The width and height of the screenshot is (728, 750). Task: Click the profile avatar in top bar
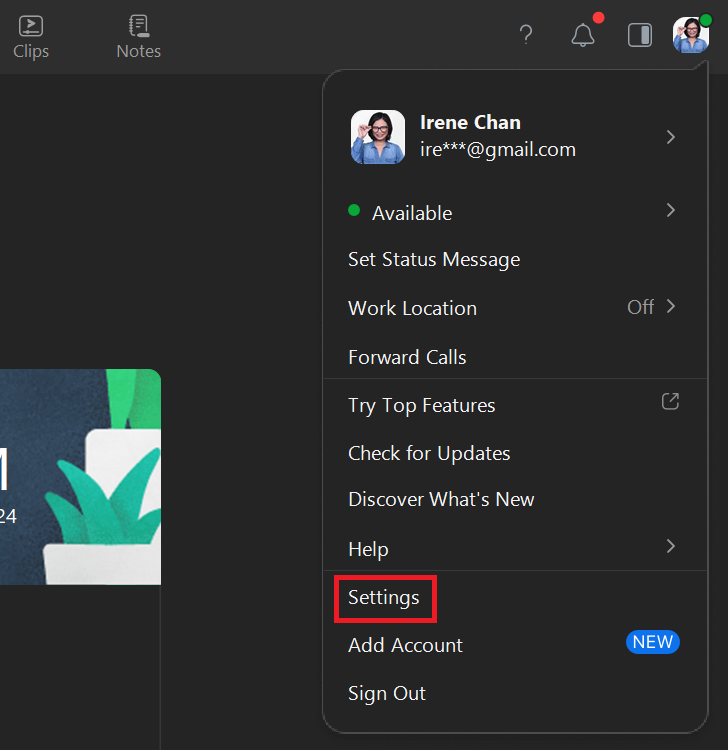pyautogui.click(x=691, y=35)
